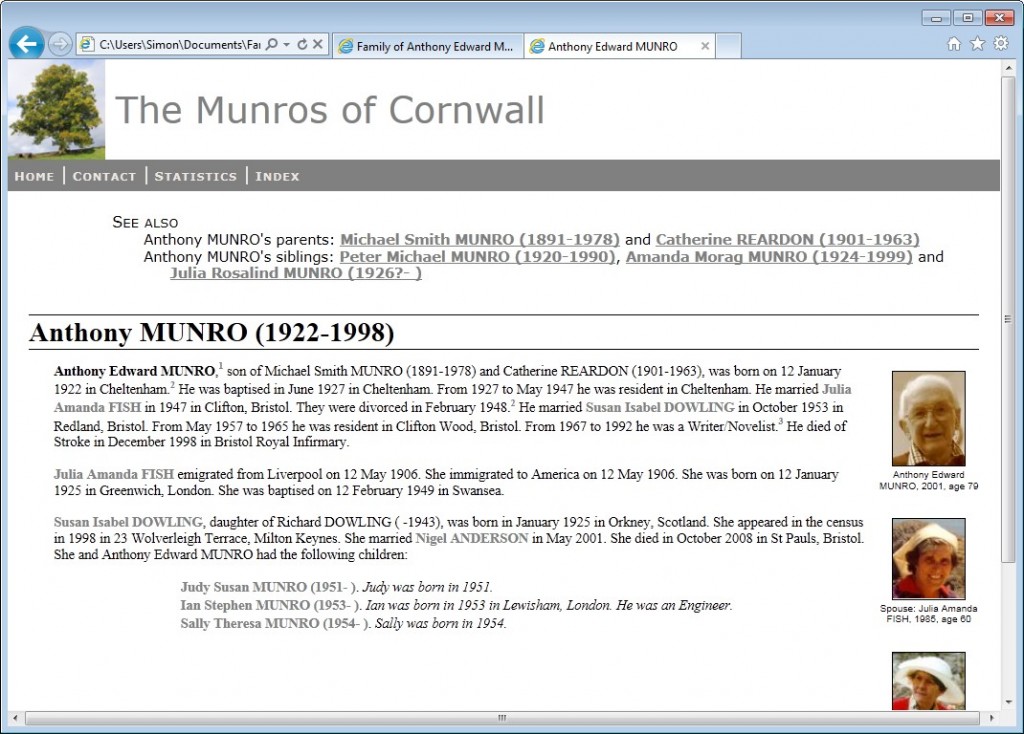The width and height of the screenshot is (1024, 734).
Task: Open child link Judy Susan MUNRO (1951- )
Action: click(269, 587)
